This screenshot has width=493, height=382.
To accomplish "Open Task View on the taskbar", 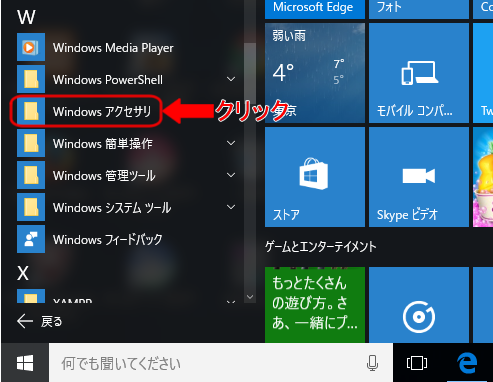I will click(417, 363).
